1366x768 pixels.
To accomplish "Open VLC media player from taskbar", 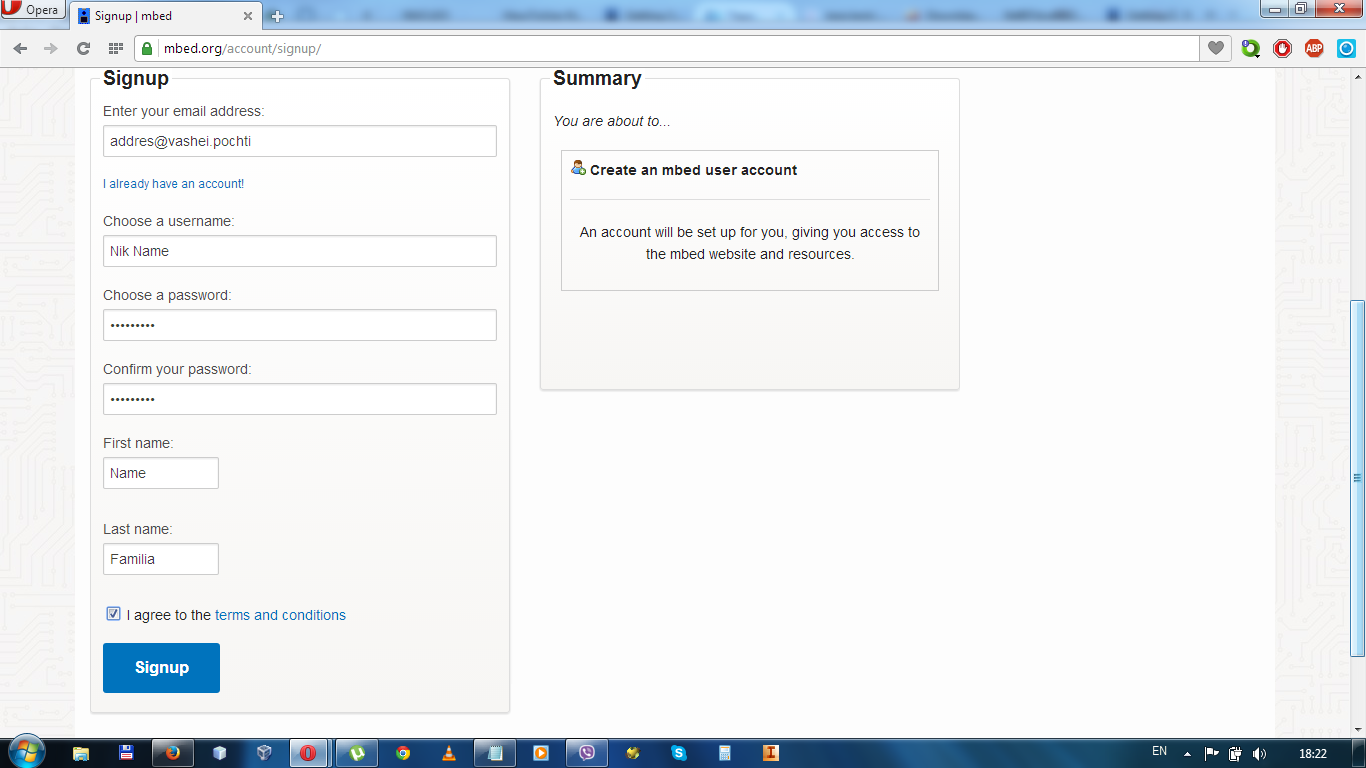I will [x=449, y=753].
